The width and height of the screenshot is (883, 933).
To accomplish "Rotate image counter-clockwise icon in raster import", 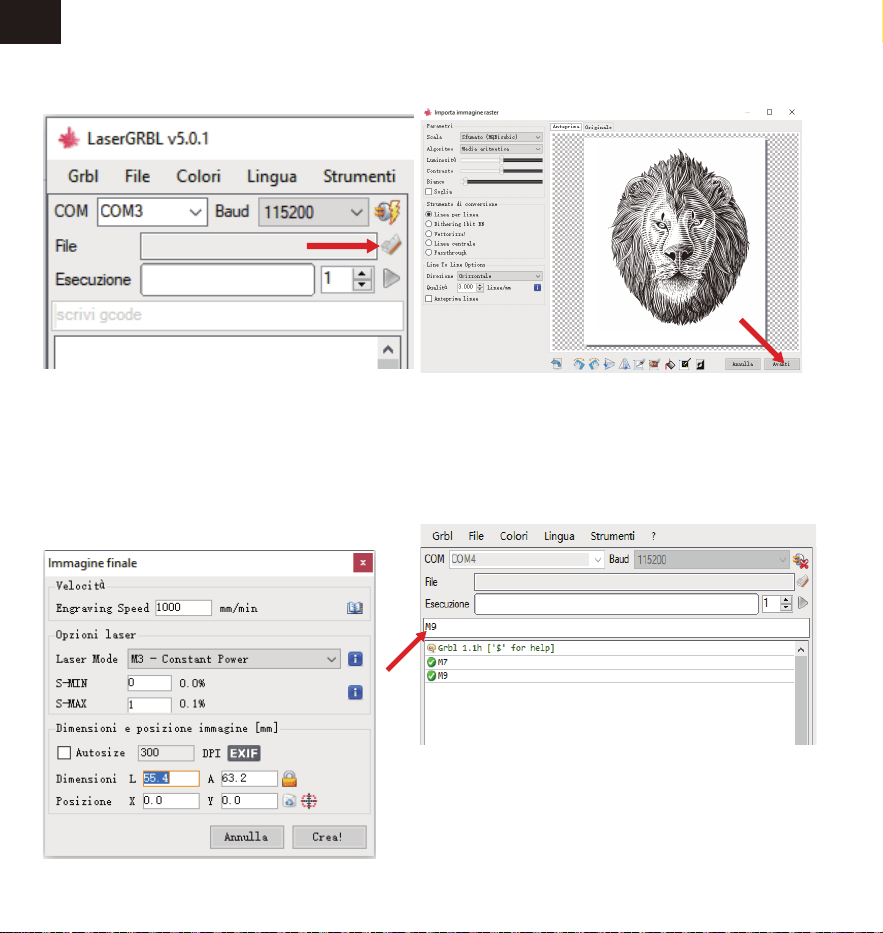I will [x=593, y=364].
